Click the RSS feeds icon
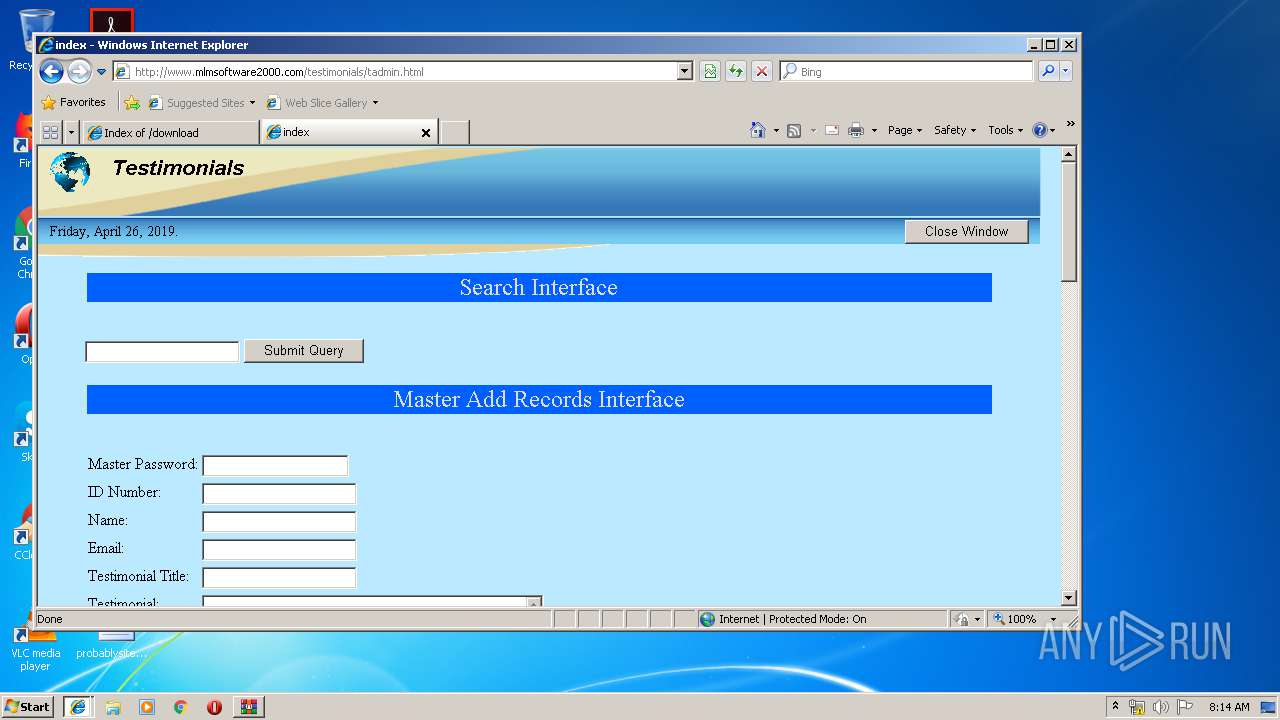 (794, 130)
